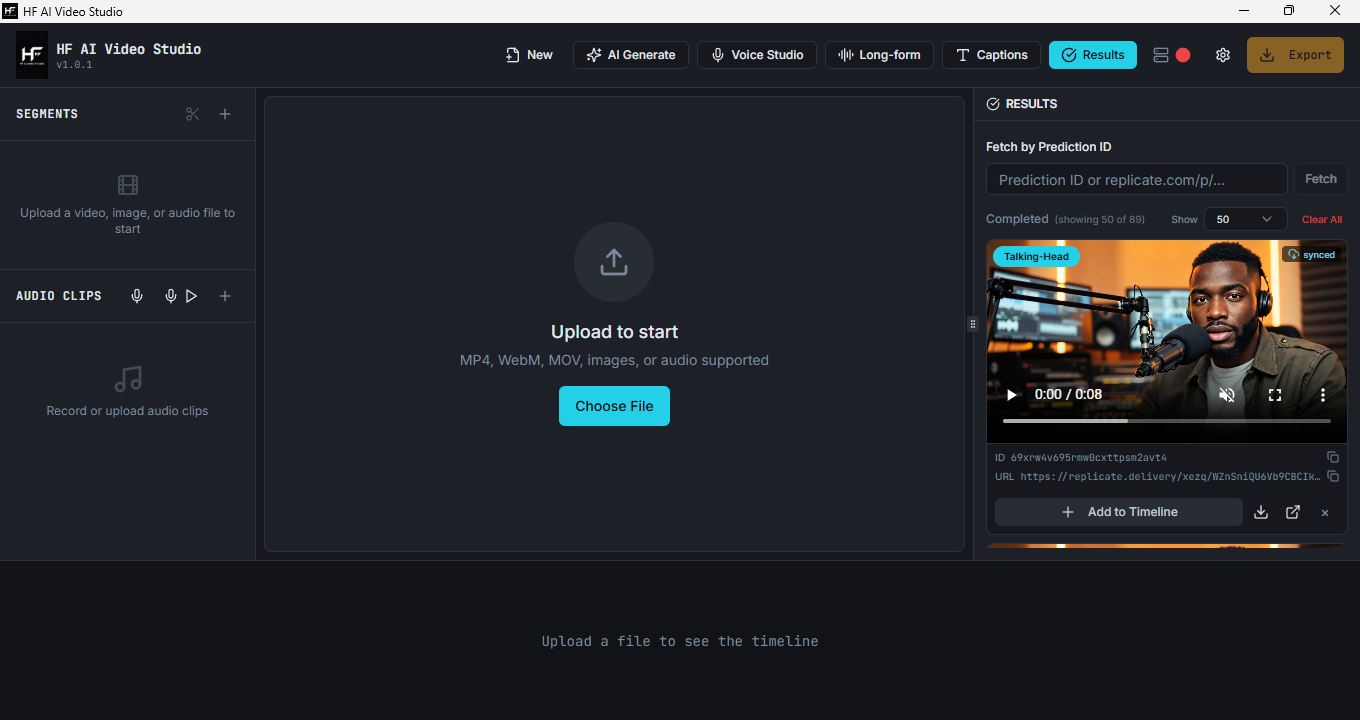The width and height of the screenshot is (1360, 720).
Task: Click the round upload arrow icon
Action: [x=614, y=262]
